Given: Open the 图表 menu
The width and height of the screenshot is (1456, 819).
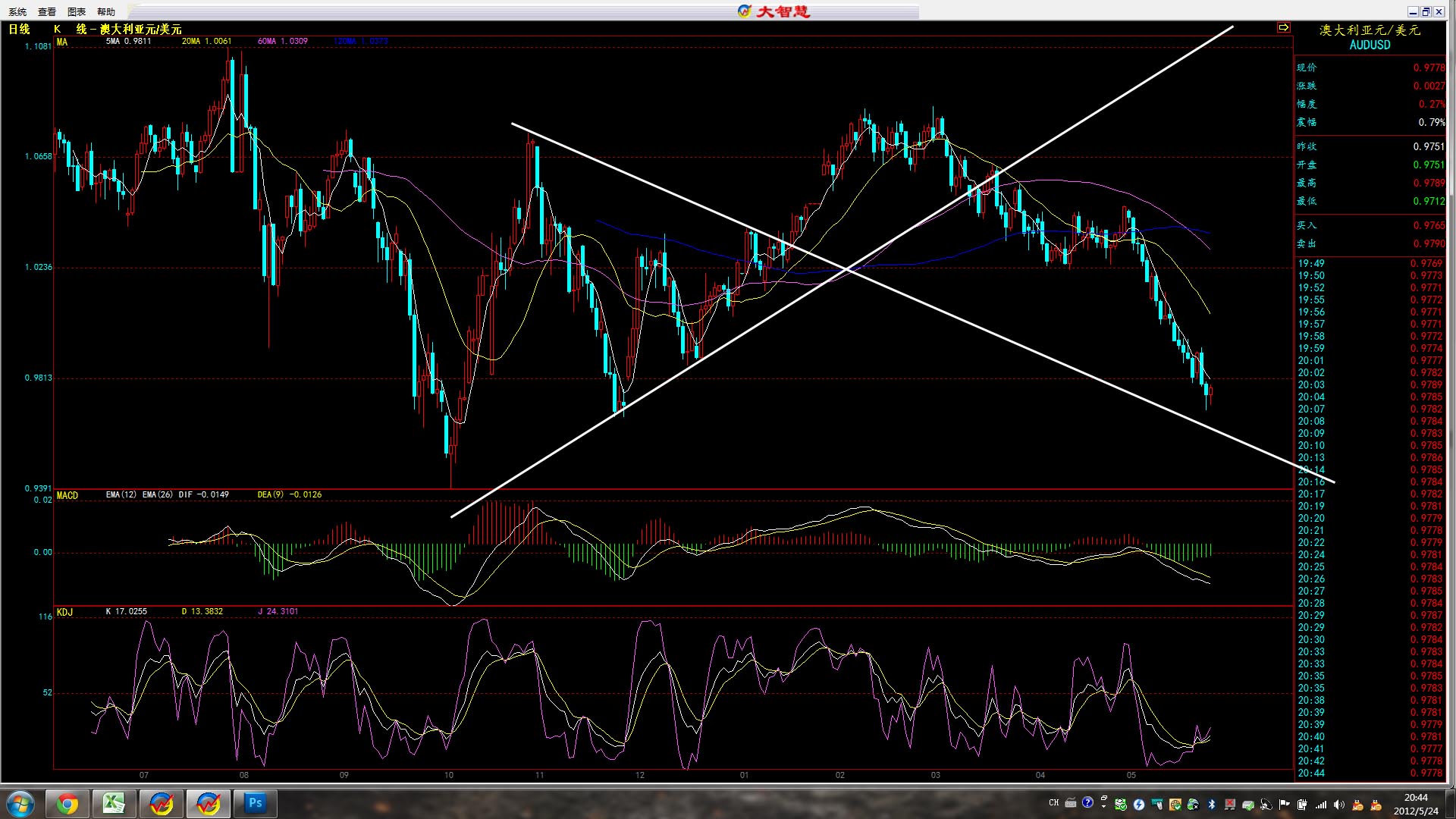Looking at the screenshot, I should tap(77, 11).
